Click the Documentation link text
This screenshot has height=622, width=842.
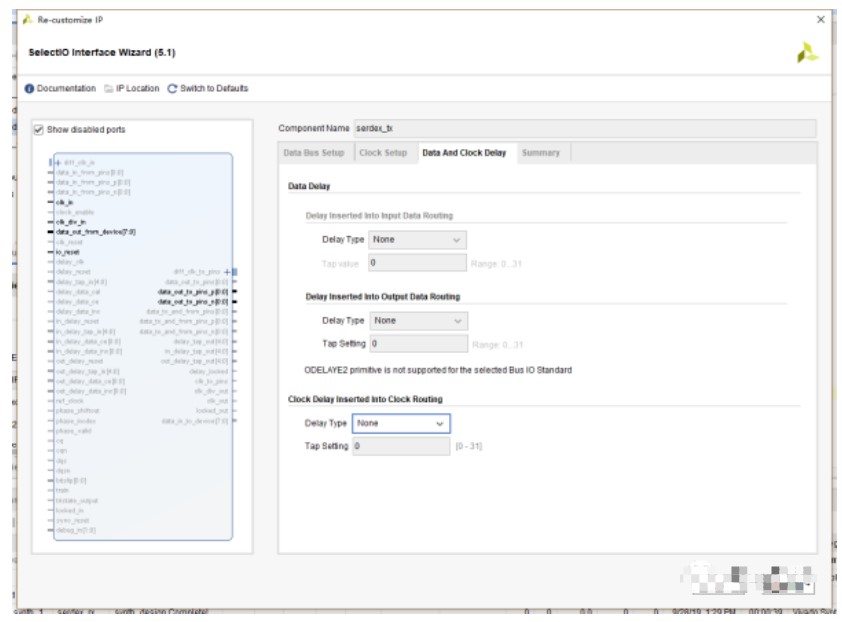(66, 89)
